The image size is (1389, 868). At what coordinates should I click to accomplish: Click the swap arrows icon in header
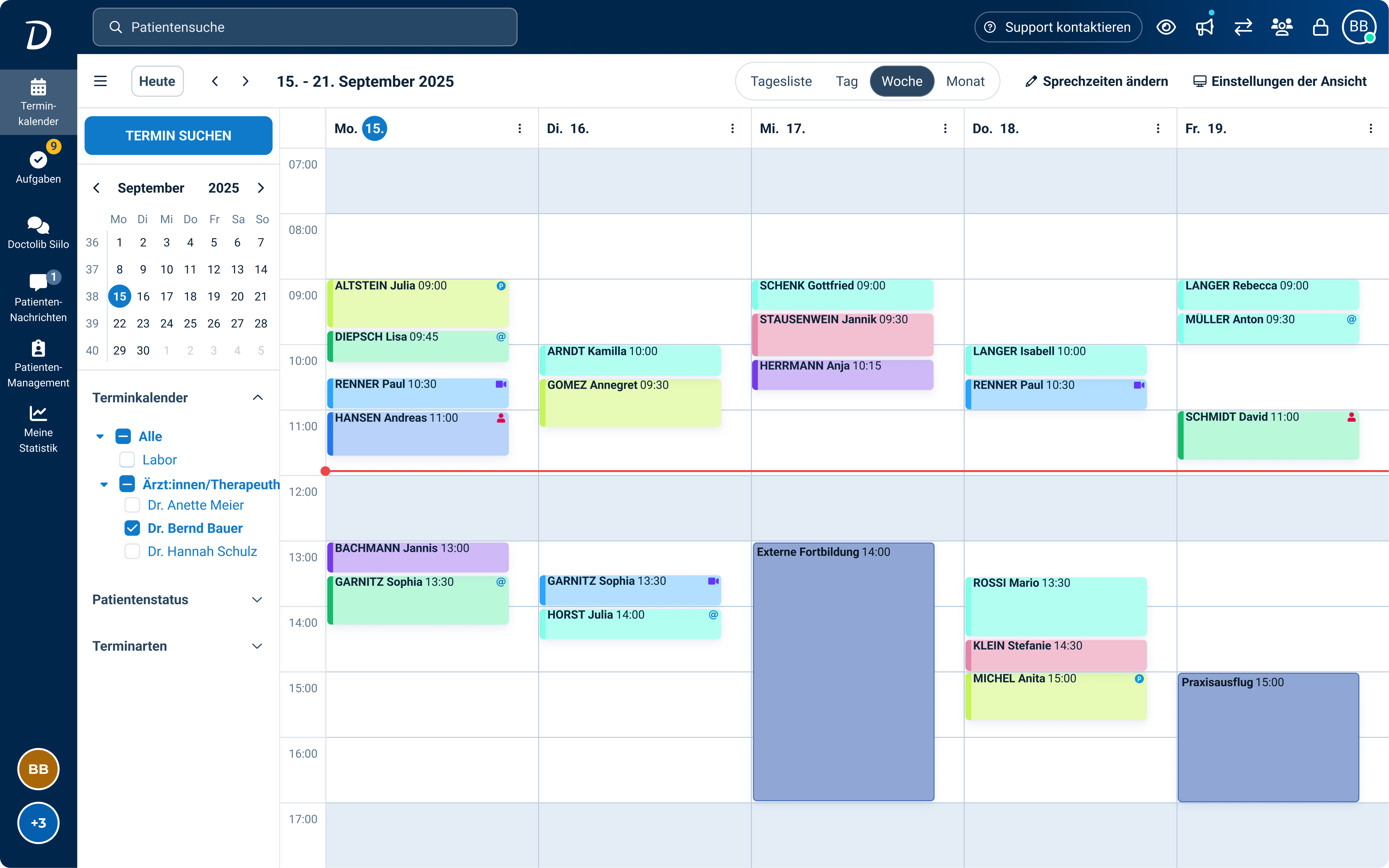[1243, 27]
